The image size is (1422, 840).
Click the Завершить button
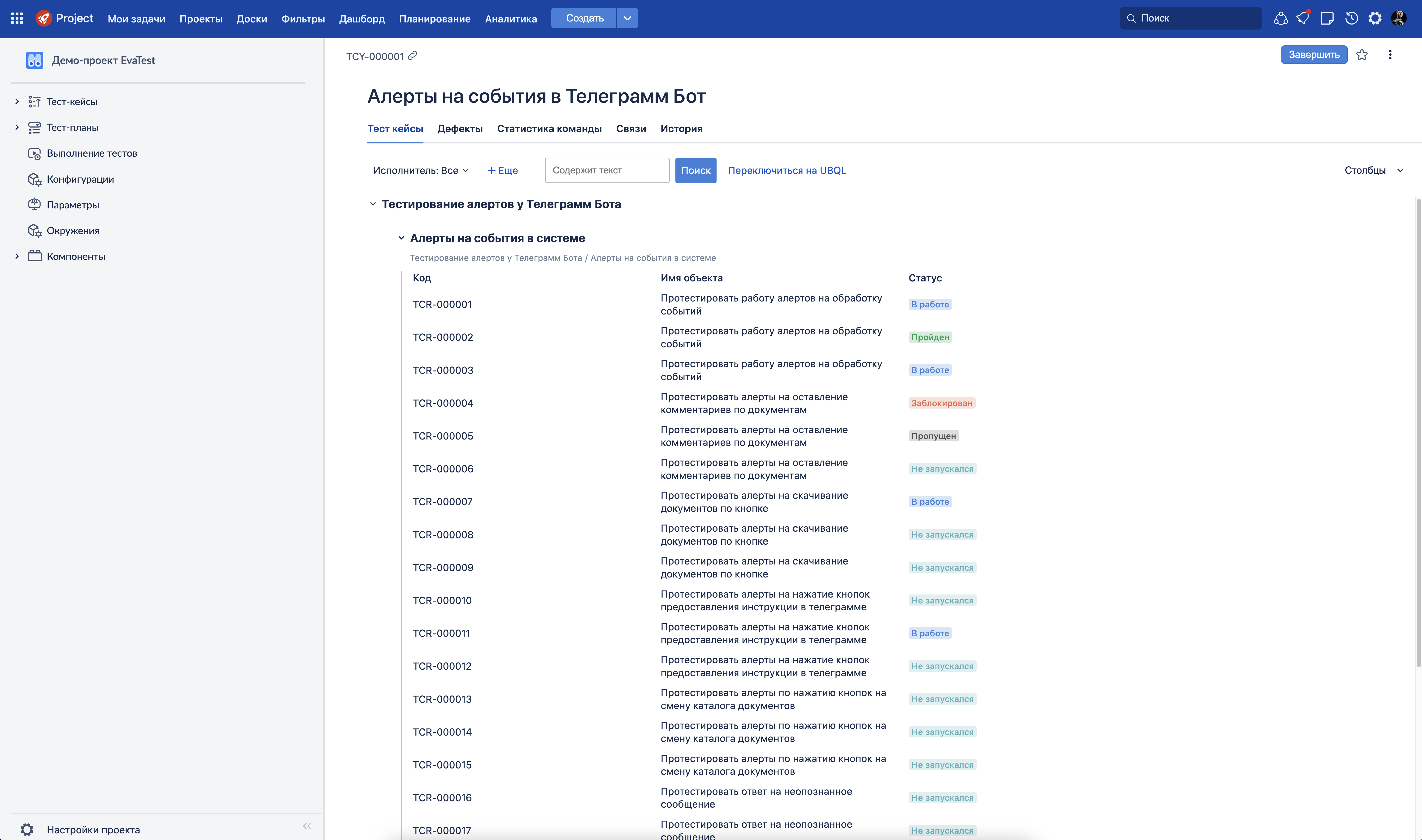click(x=1314, y=55)
